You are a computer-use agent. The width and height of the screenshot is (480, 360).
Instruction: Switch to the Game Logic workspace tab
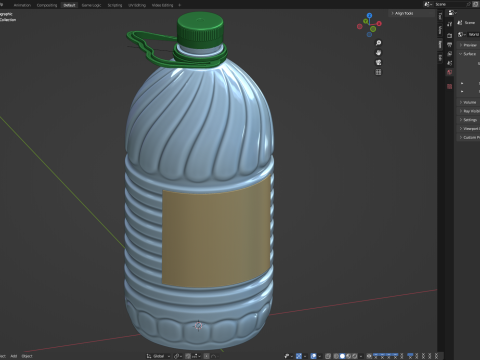click(91, 5)
